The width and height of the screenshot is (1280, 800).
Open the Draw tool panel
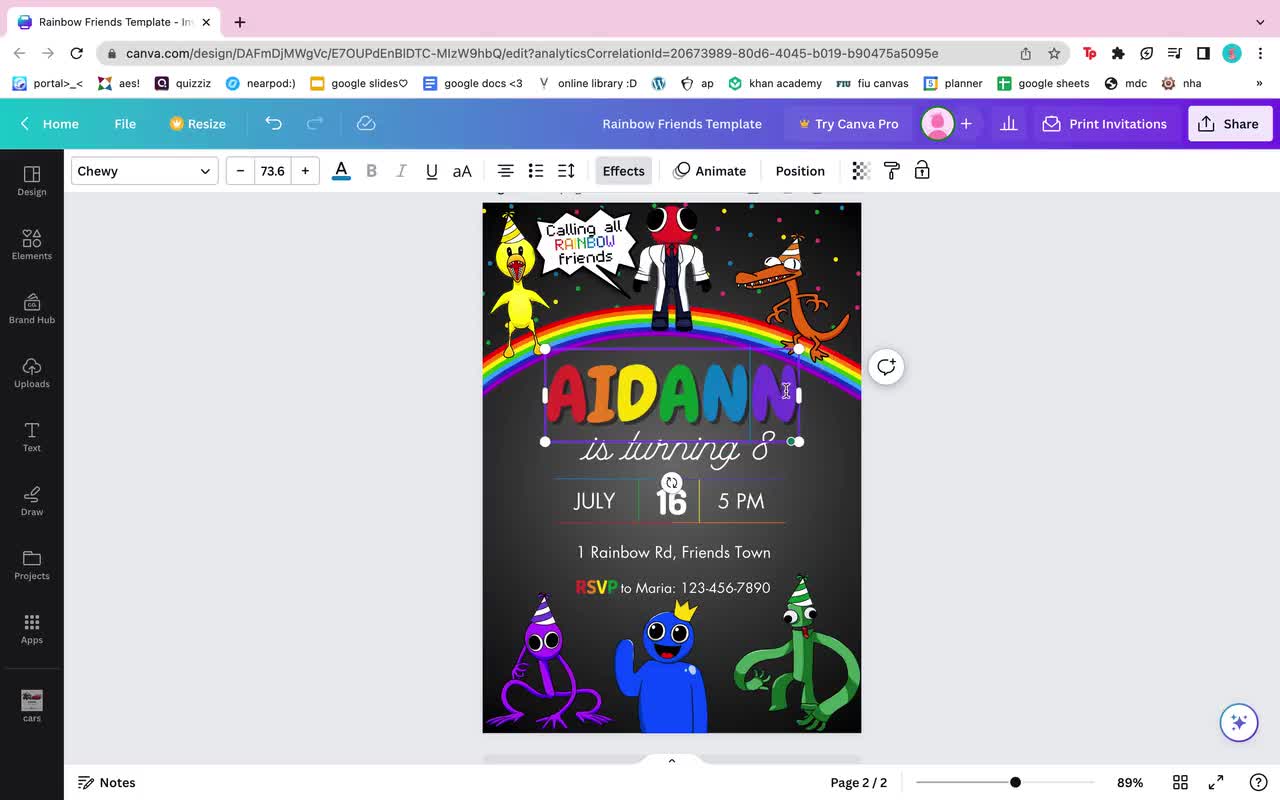click(32, 501)
